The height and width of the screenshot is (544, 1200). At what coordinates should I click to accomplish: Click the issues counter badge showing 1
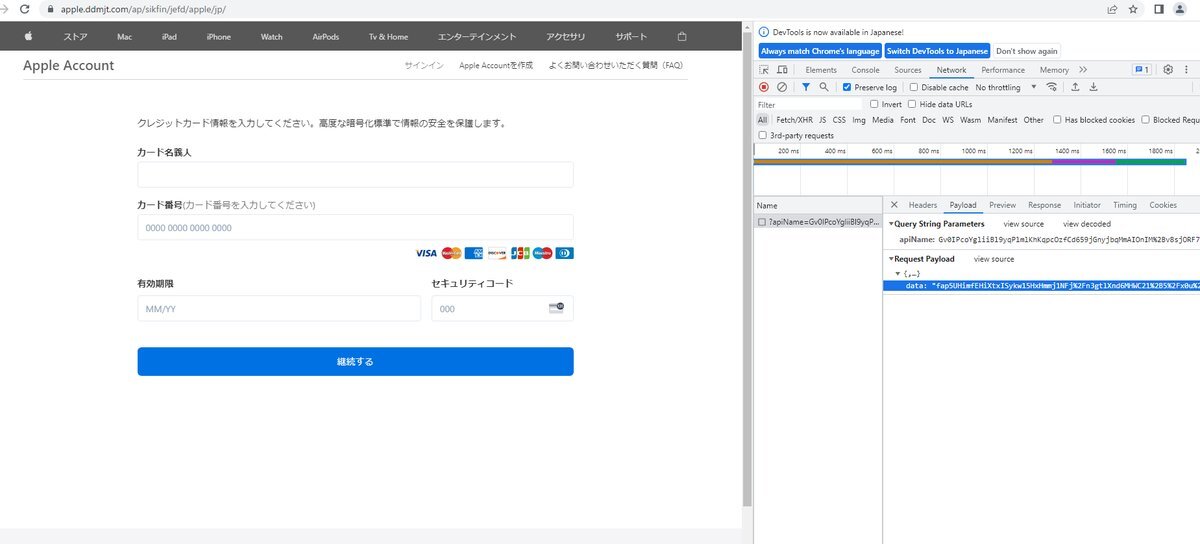pos(1141,70)
